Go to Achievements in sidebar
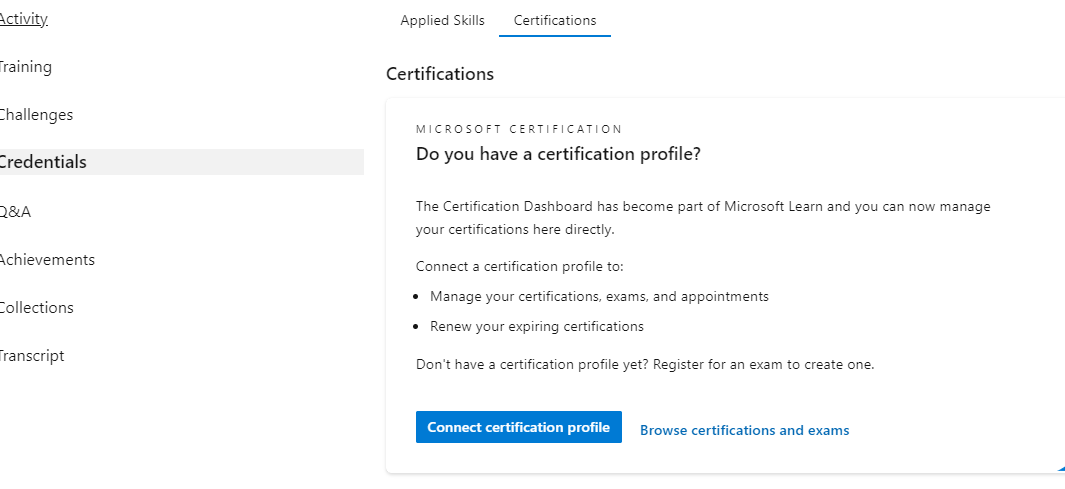The width and height of the screenshot is (1065, 489). point(47,259)
